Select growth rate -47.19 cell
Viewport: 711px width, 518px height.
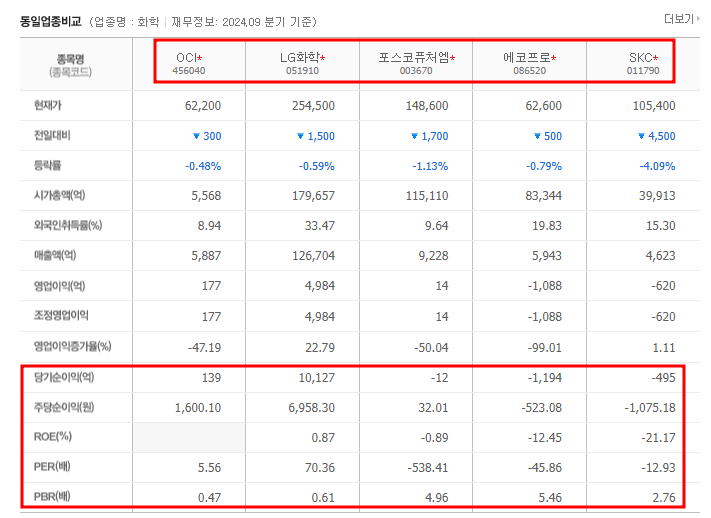205,347
